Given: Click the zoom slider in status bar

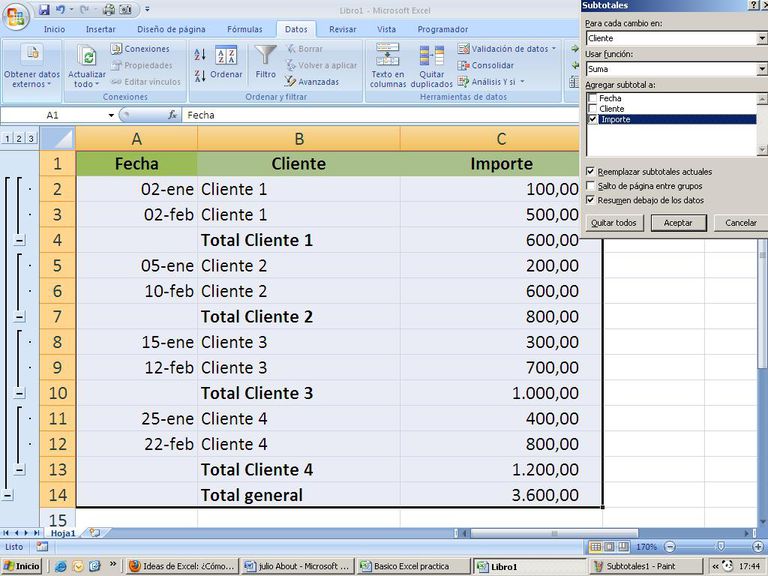Looking at the screenshot, I should [x=719, y=547].
